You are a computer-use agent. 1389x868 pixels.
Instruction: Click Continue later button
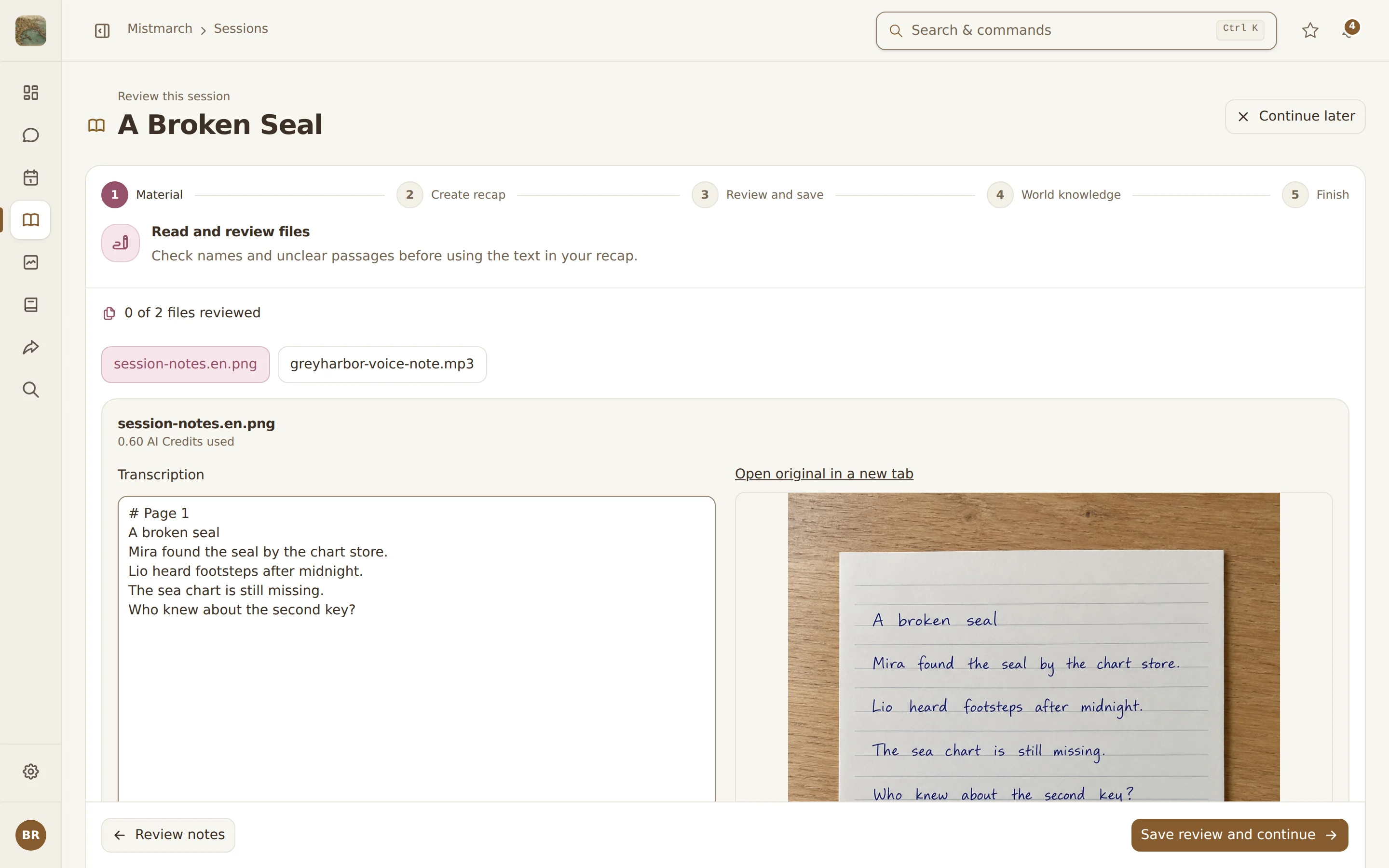coord(1295,117)
